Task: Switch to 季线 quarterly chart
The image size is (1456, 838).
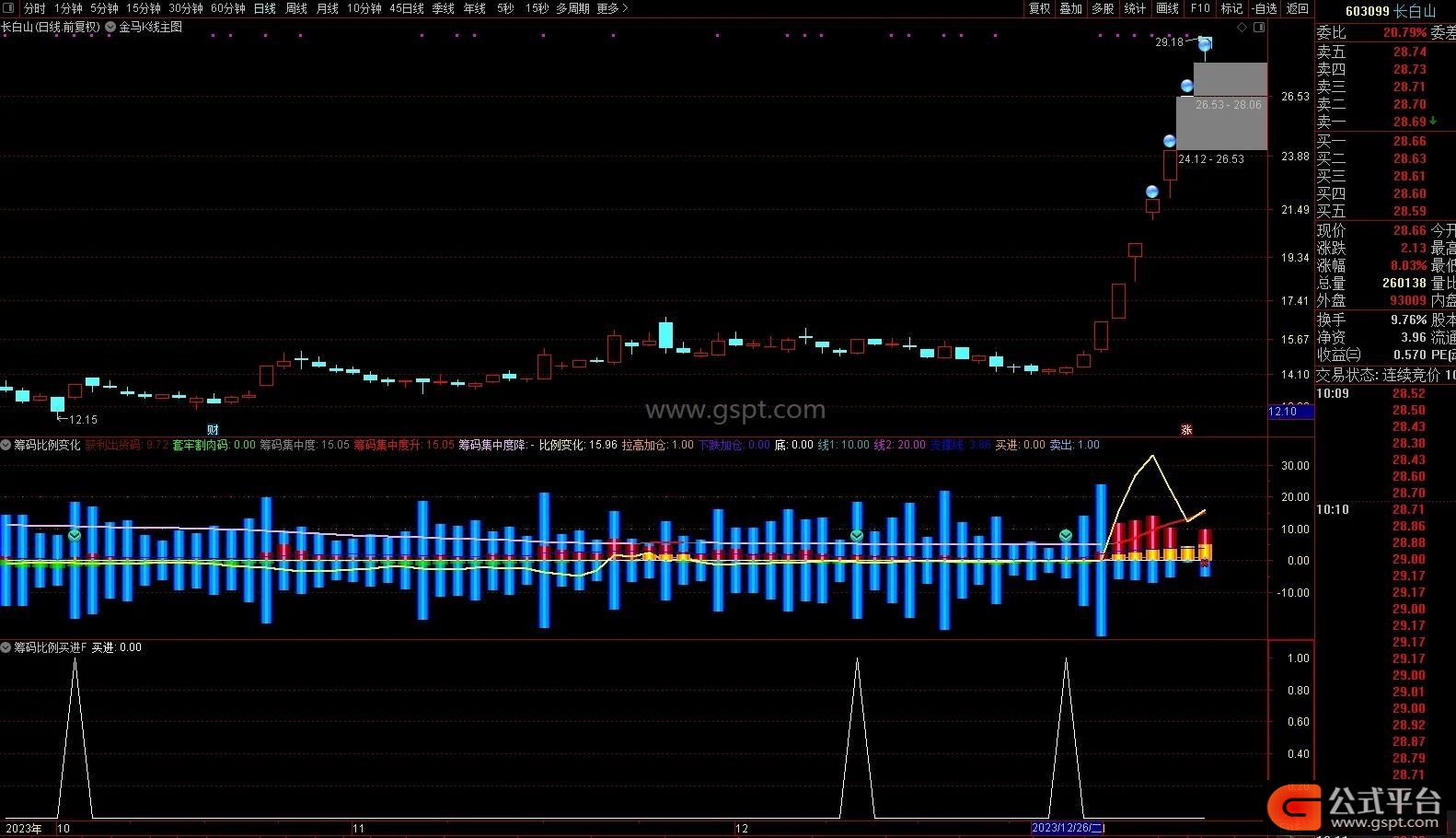Action: point(444,8)
